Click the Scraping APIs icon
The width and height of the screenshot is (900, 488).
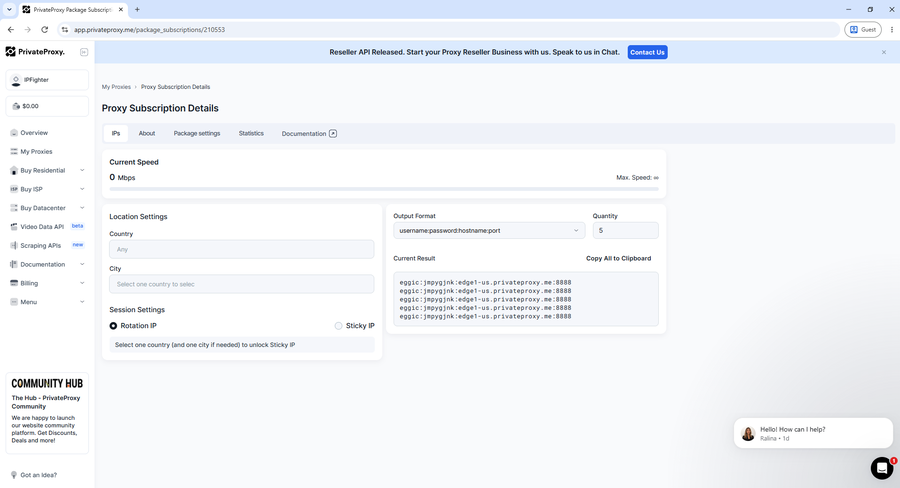point(14,246)
